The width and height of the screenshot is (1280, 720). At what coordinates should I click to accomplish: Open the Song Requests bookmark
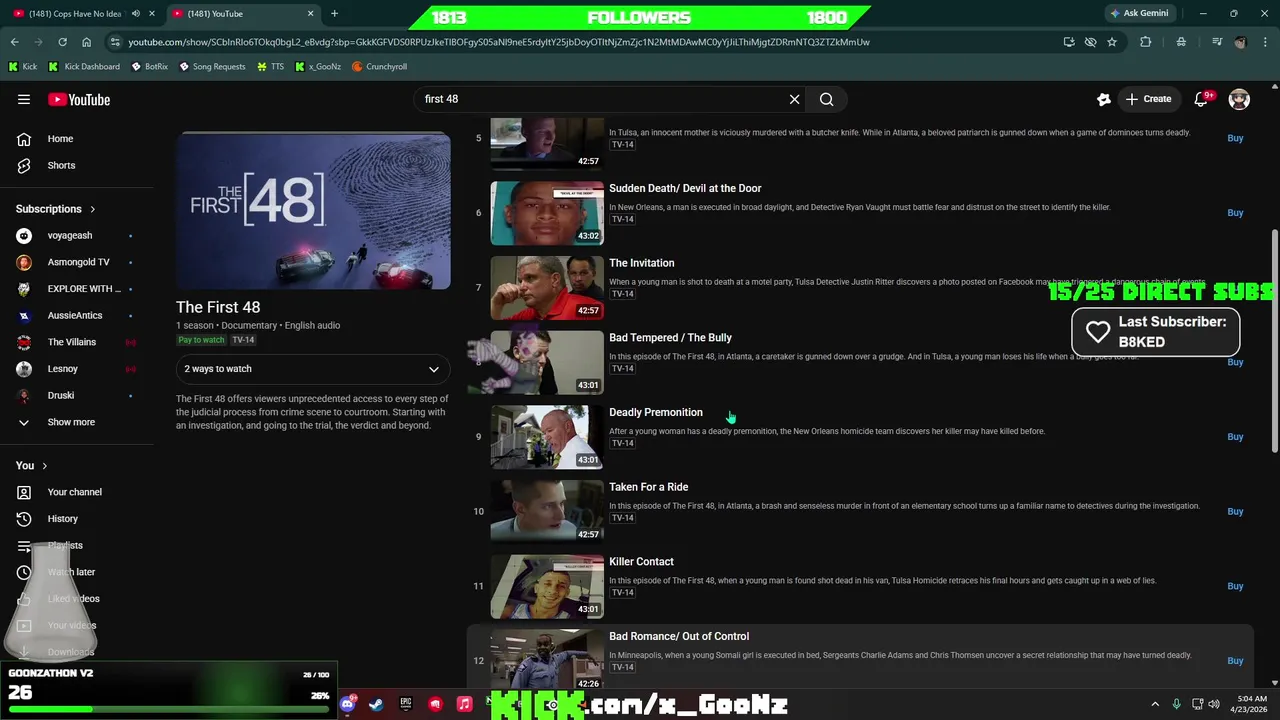click(x=212, y=67)
